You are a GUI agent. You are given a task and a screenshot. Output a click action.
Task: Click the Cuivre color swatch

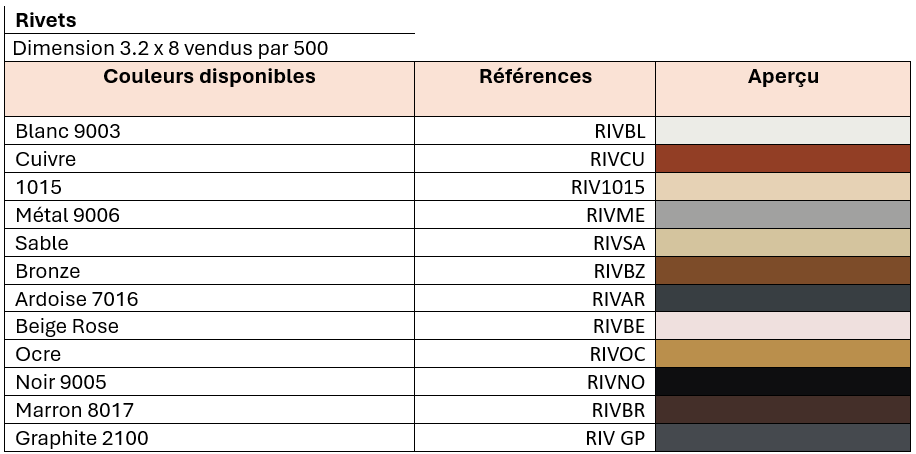tap(783, 159)
